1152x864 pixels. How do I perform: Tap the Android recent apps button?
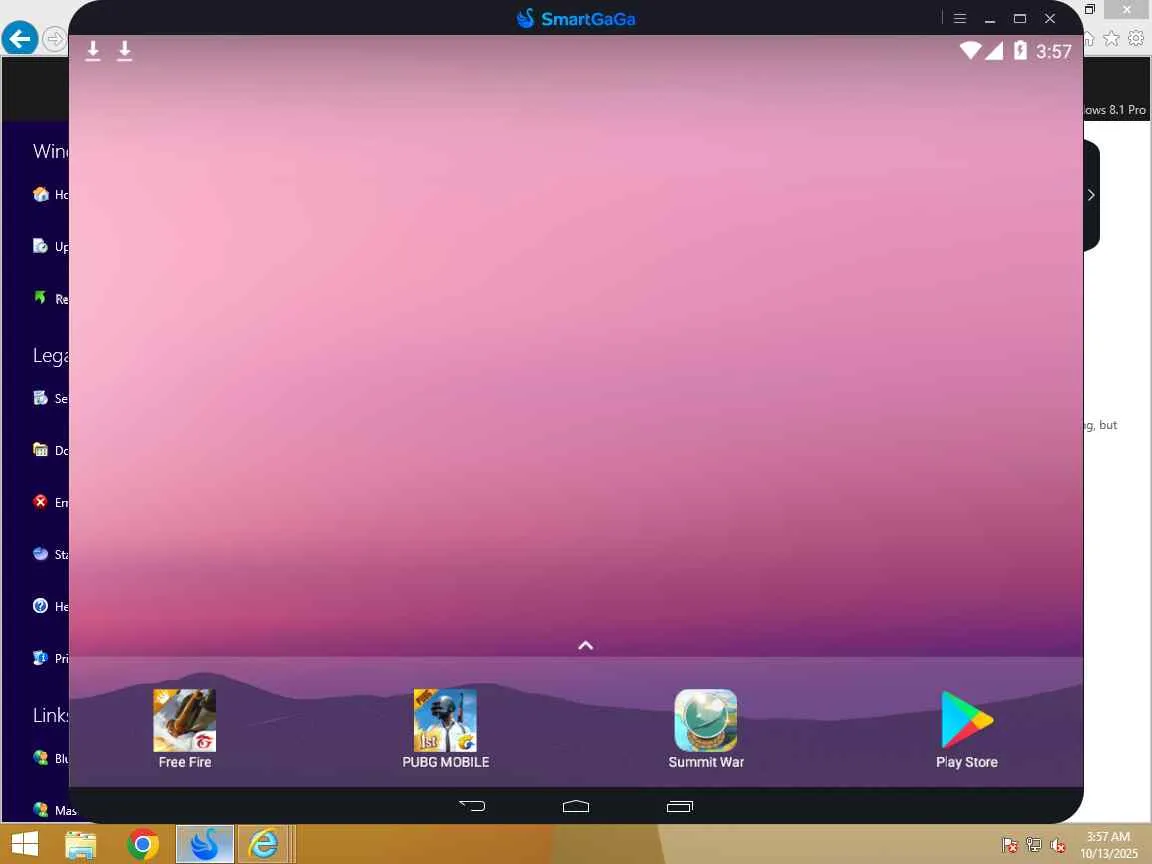click(680, 806)
